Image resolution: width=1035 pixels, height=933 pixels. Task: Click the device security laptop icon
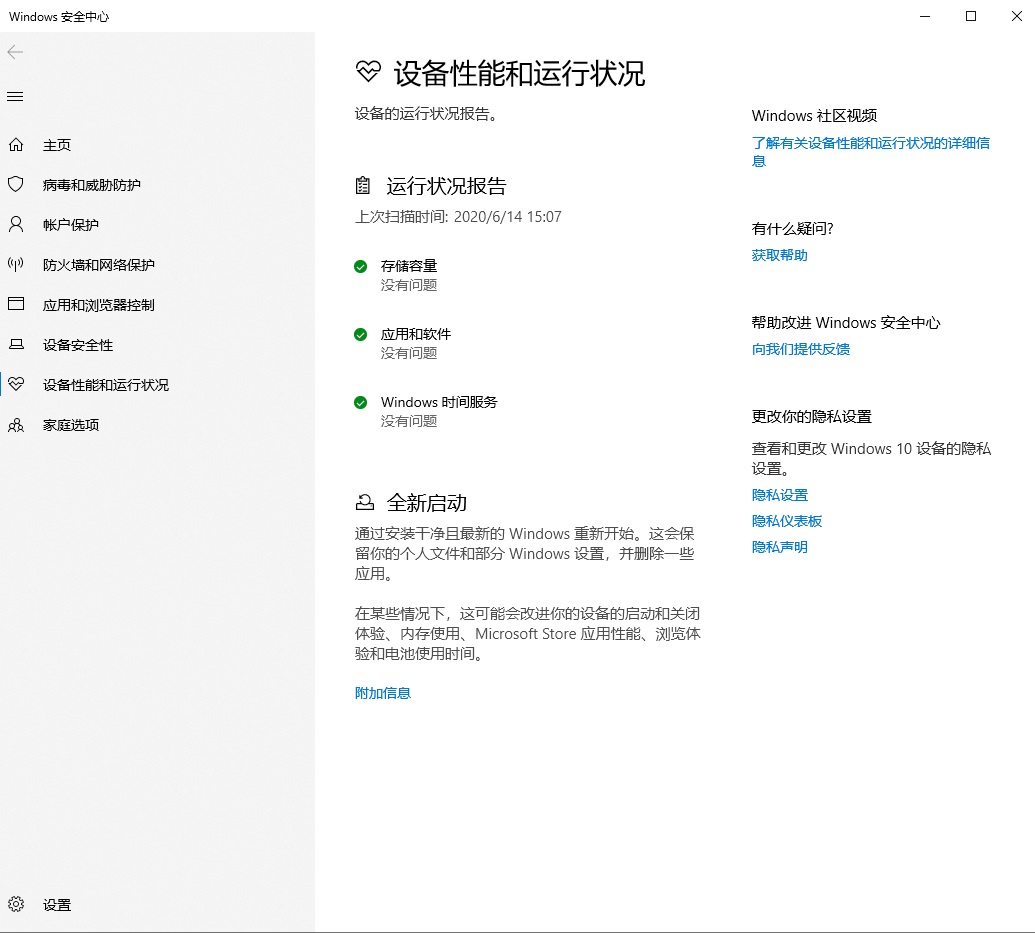[16, 345]
